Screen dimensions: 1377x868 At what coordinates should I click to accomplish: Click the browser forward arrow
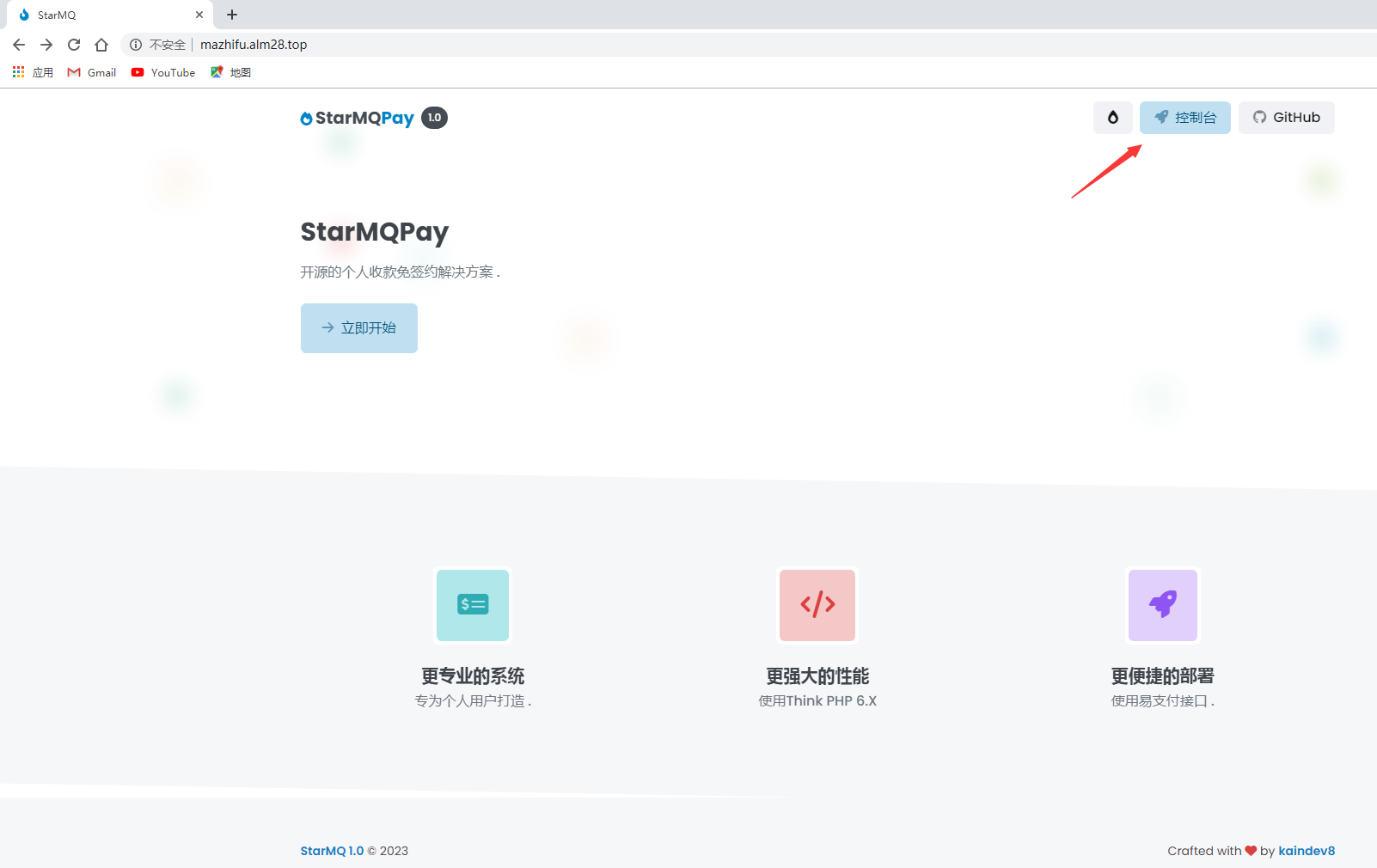pyautogui.click(x=46, y=45)
